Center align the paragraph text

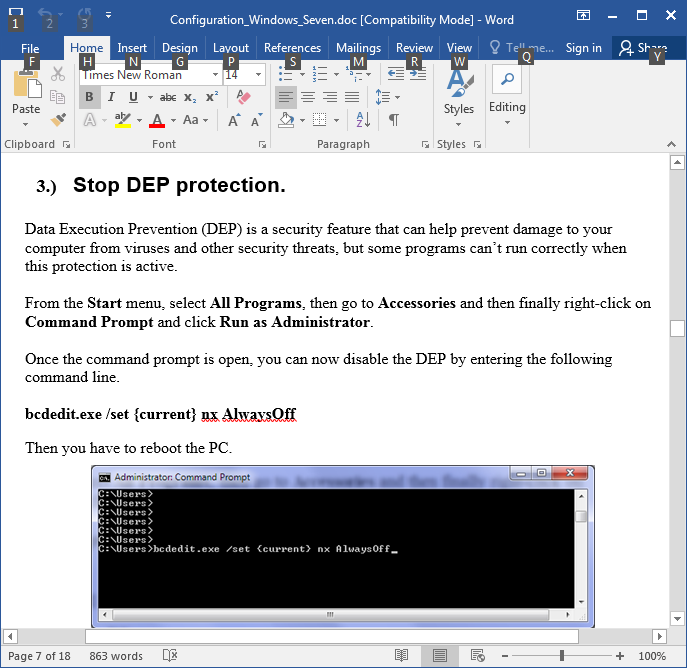pyautogui.click(x=308, y=97)
